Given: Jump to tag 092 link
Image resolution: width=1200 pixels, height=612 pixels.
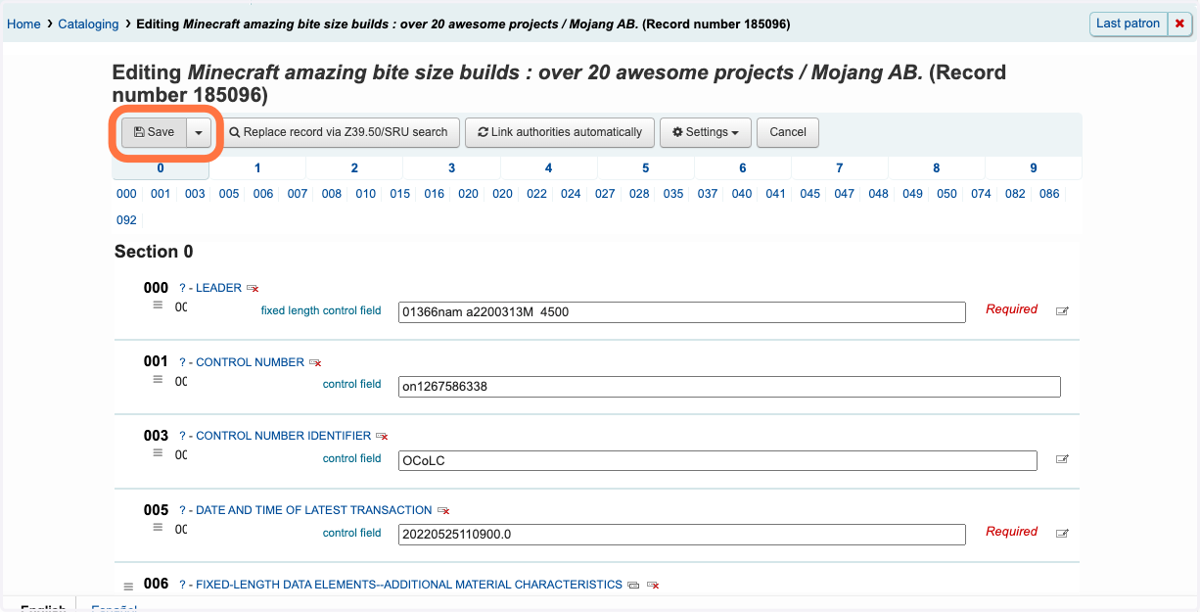Looking at the screenshot, I should (127, 220).
